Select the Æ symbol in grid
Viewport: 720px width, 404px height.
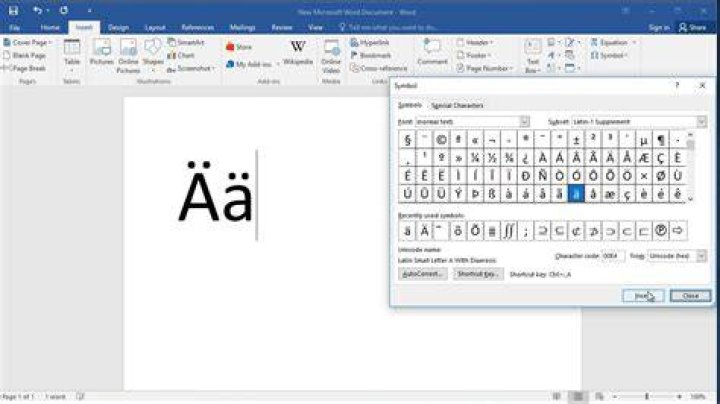click(x=644, y=158)
